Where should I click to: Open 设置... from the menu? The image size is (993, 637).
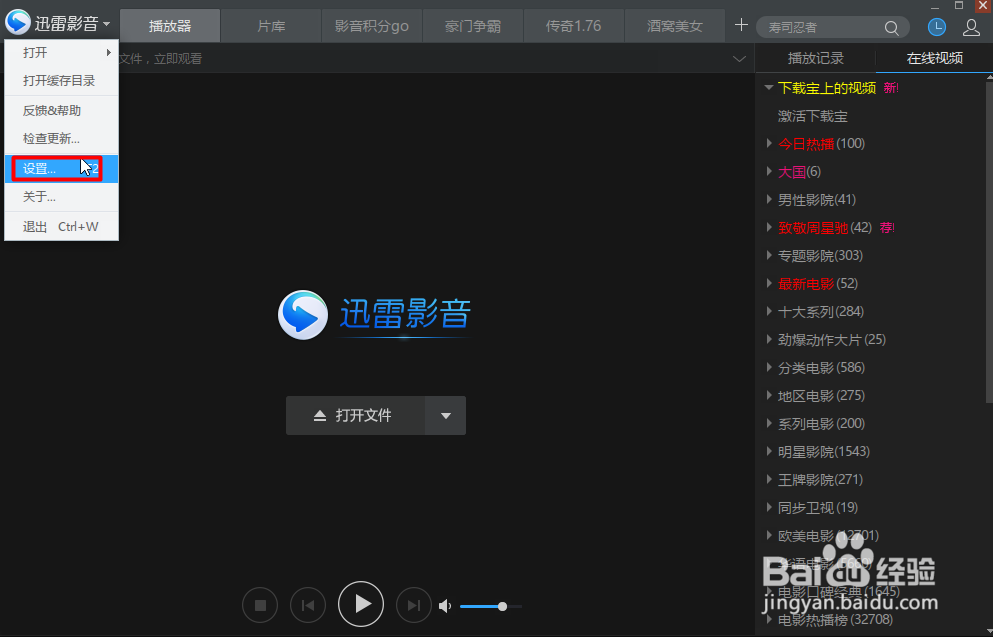click(x=61, y=169)
